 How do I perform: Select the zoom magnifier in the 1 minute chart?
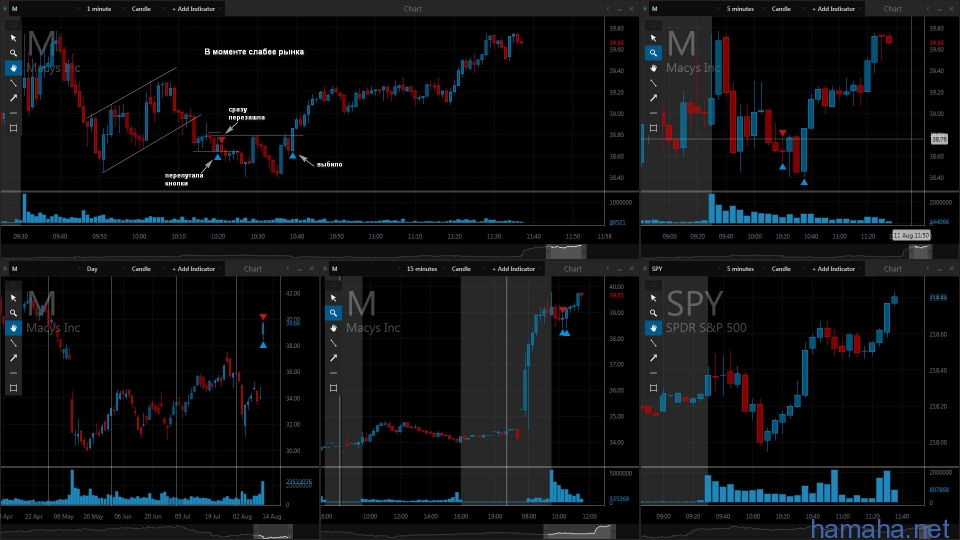(13, 53)
